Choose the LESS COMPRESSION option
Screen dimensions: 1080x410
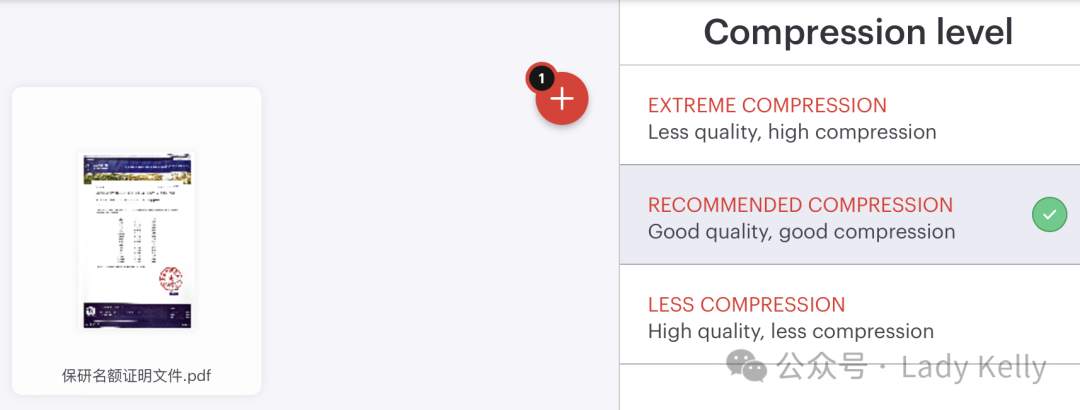click(746, 305)
